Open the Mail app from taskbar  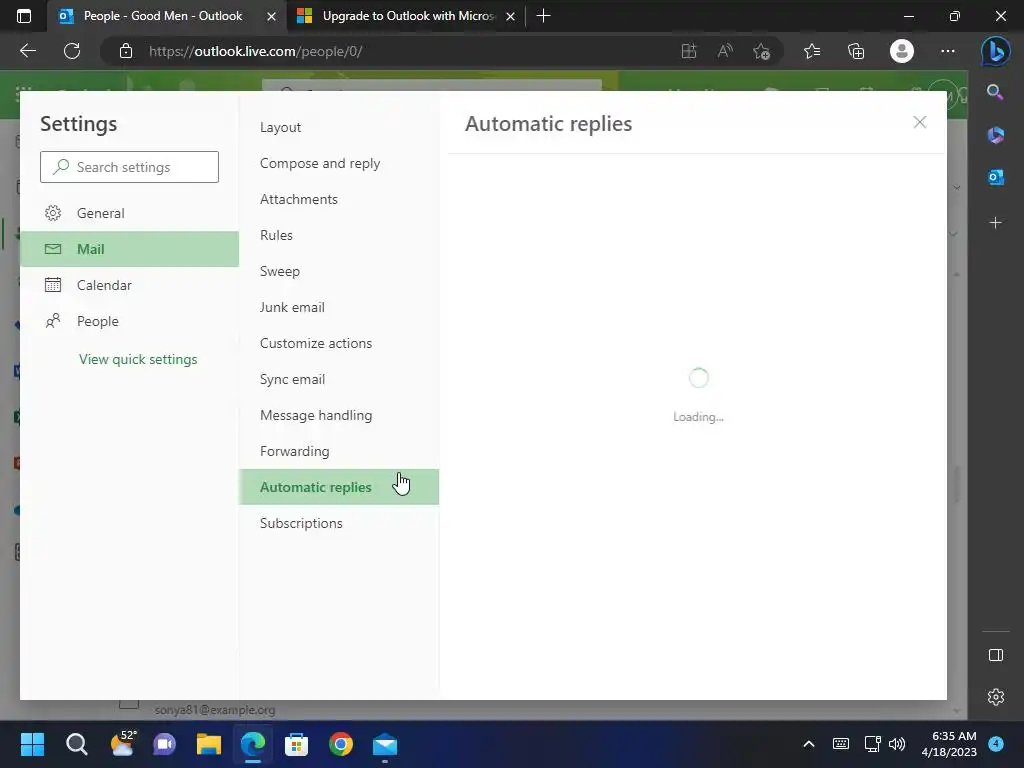tap(385, 744)
